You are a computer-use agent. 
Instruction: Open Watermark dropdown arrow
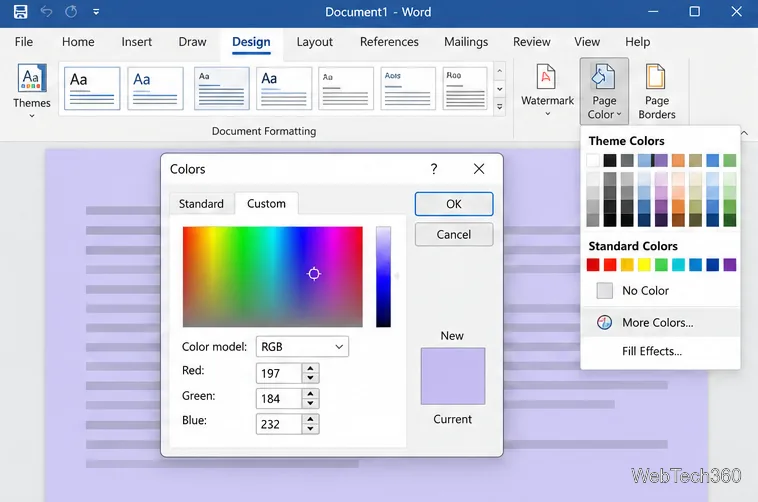click(x=547, y=114)
